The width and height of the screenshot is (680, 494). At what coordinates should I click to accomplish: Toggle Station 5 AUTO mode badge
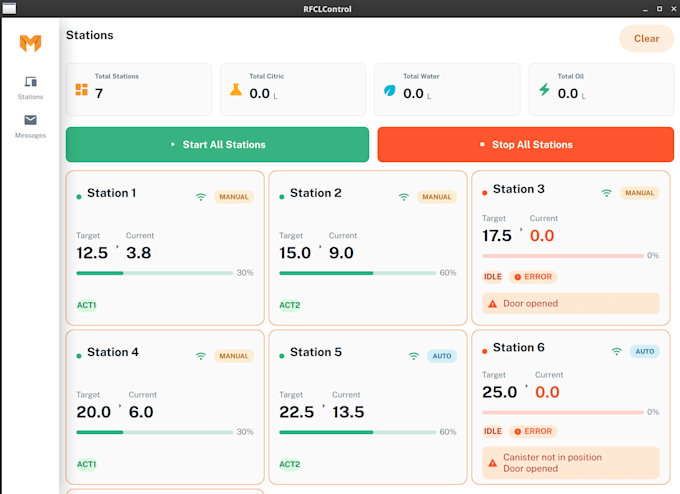[x=441, y=356]
